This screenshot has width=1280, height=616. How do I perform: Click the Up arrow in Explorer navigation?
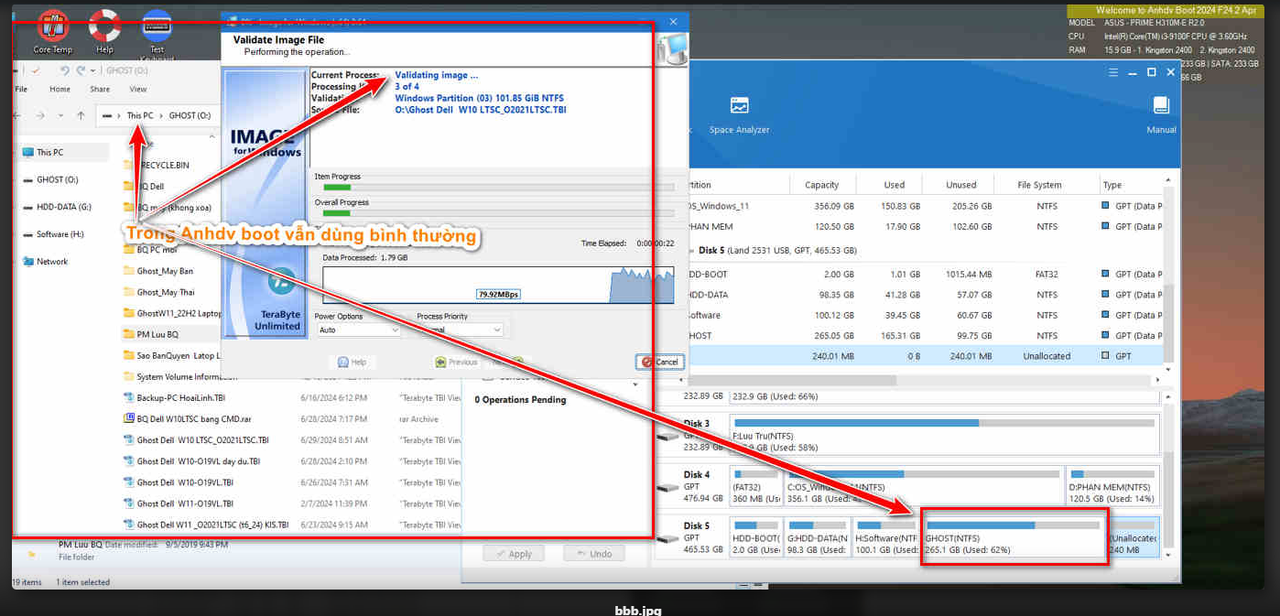pyautogui.click(x=81, y=116)
